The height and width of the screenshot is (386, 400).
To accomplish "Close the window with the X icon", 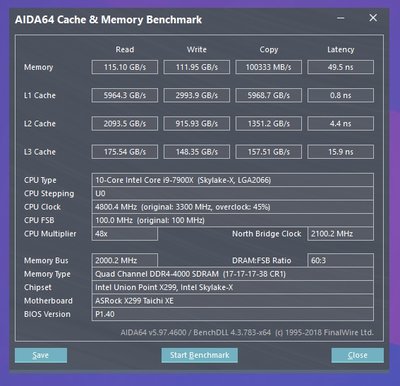I will tap(373, 18).
